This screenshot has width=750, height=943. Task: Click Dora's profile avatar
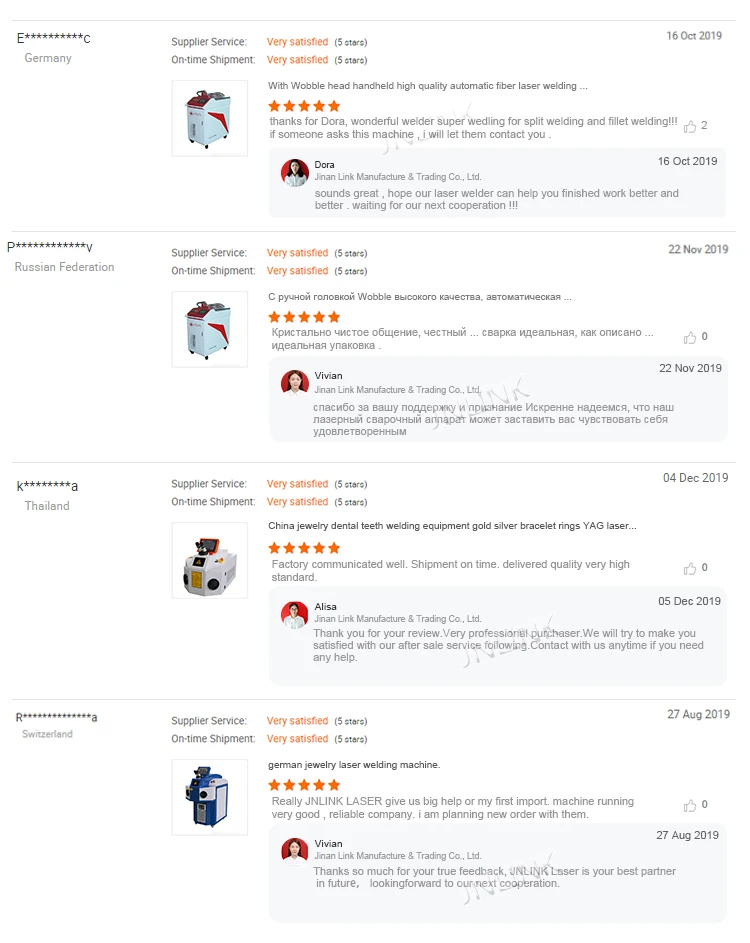pos(295,172)
